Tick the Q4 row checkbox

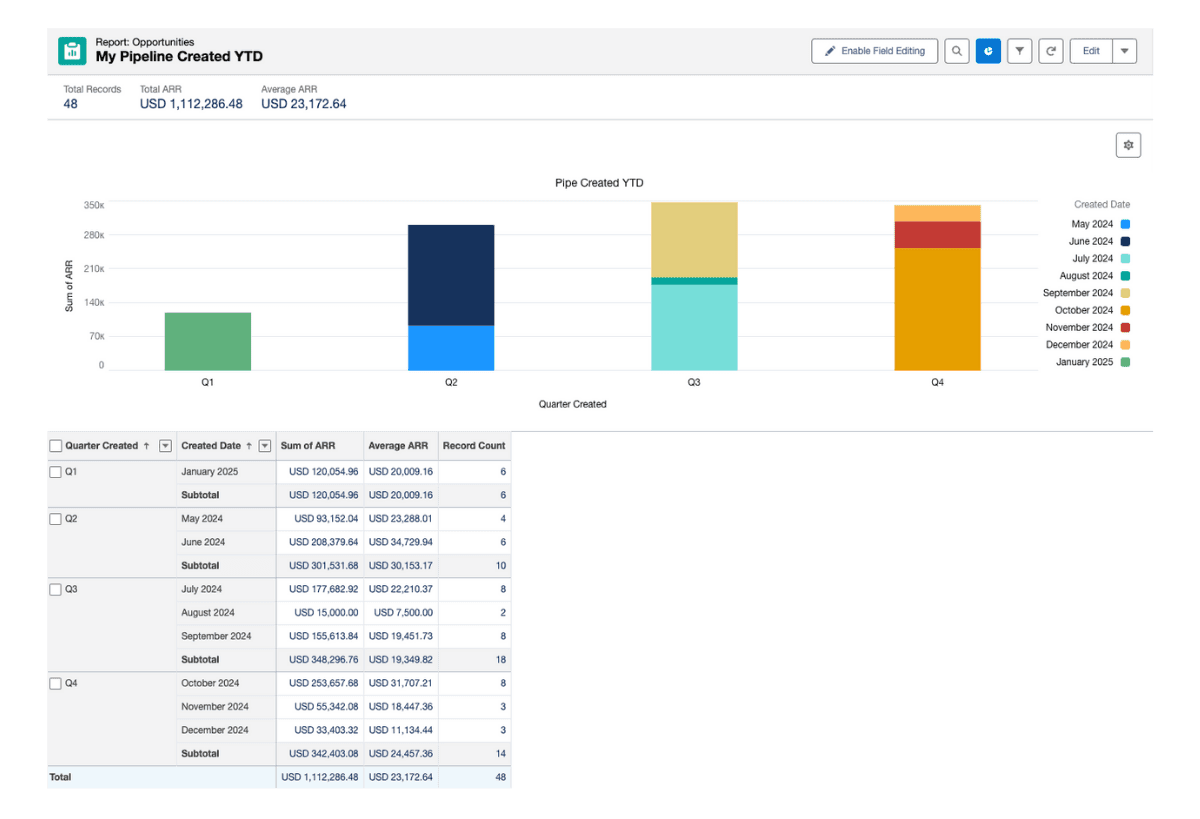point(56,684)
